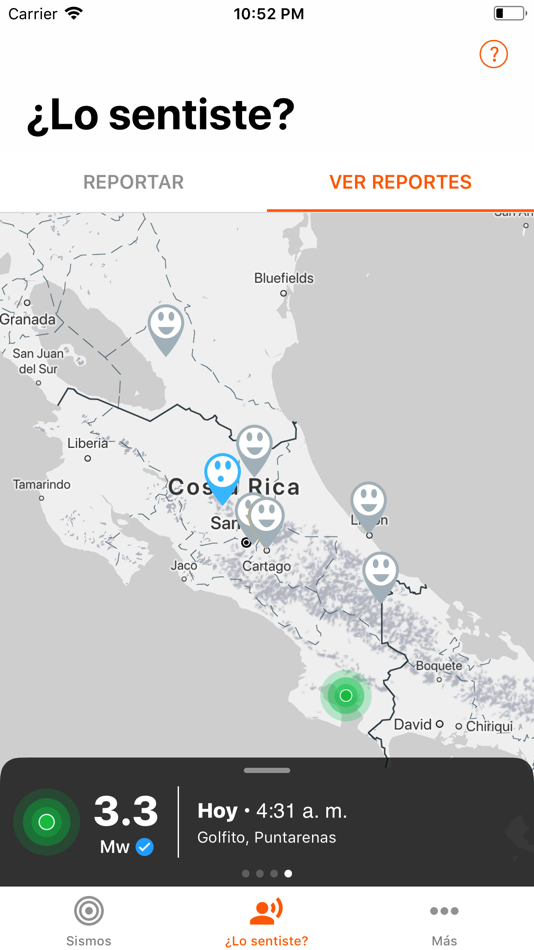Tap the drag handle of the earthquake card
This screenshot has height=950, width=534.
click(x=267, y=771)
